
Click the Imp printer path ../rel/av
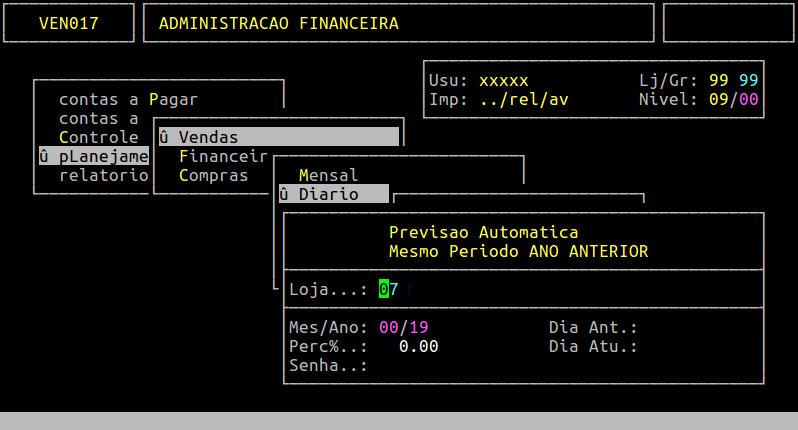pos(523,99)
